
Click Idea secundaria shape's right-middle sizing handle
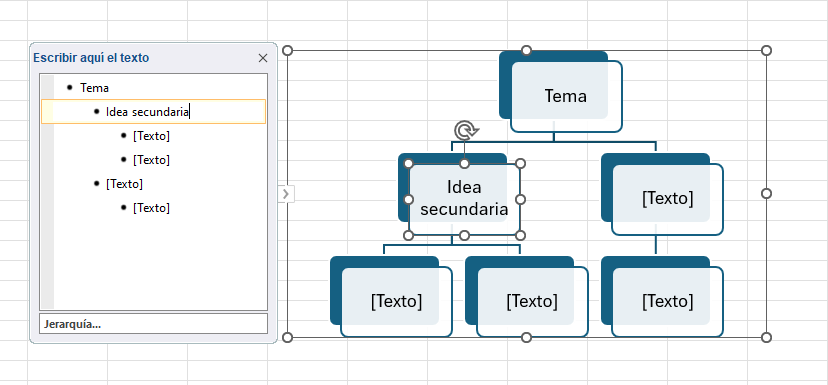pos(520,199)
